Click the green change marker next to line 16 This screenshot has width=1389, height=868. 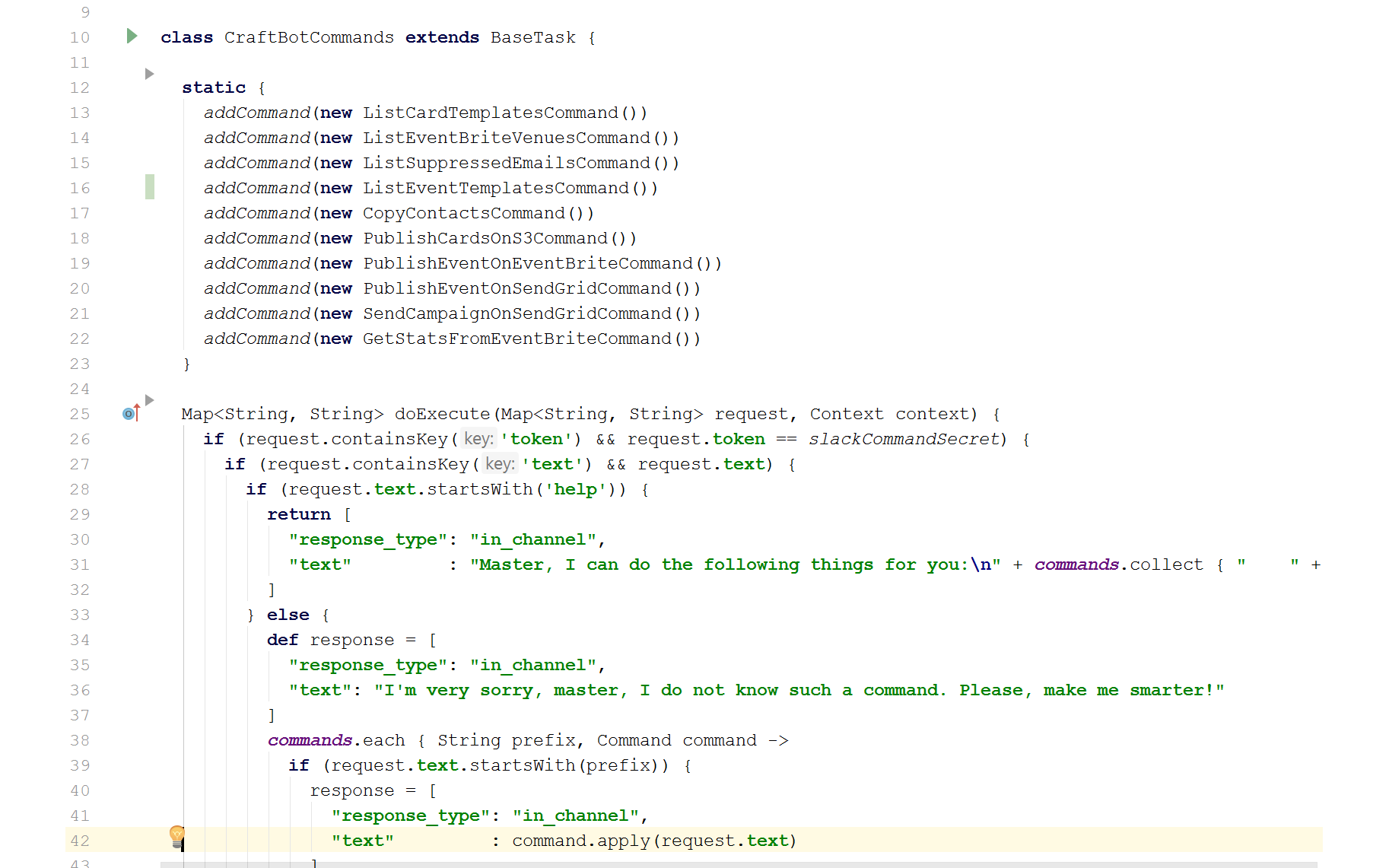pos(149,187)
